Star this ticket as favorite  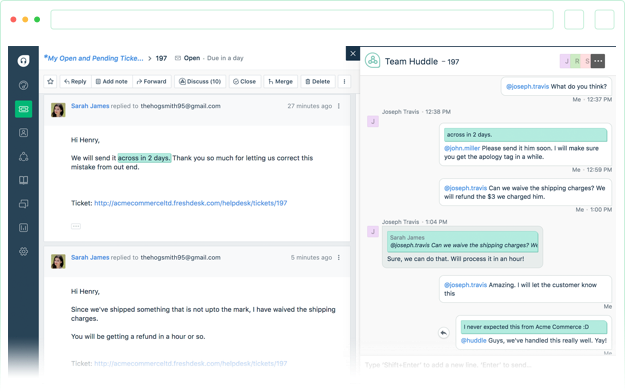pyautogui.click(x=50, y=81)
